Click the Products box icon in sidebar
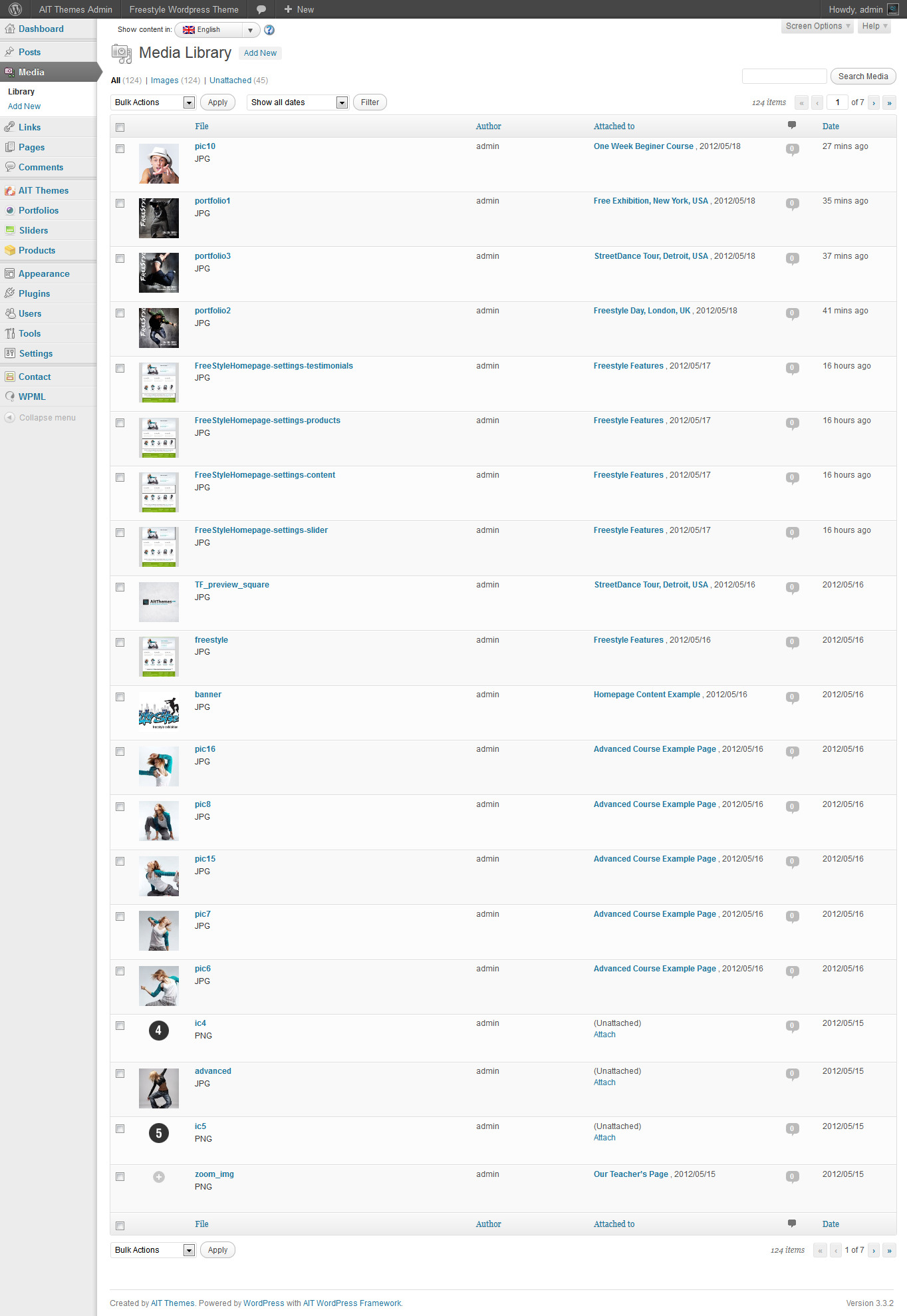 pyautogui.click(x=10, y=250)
